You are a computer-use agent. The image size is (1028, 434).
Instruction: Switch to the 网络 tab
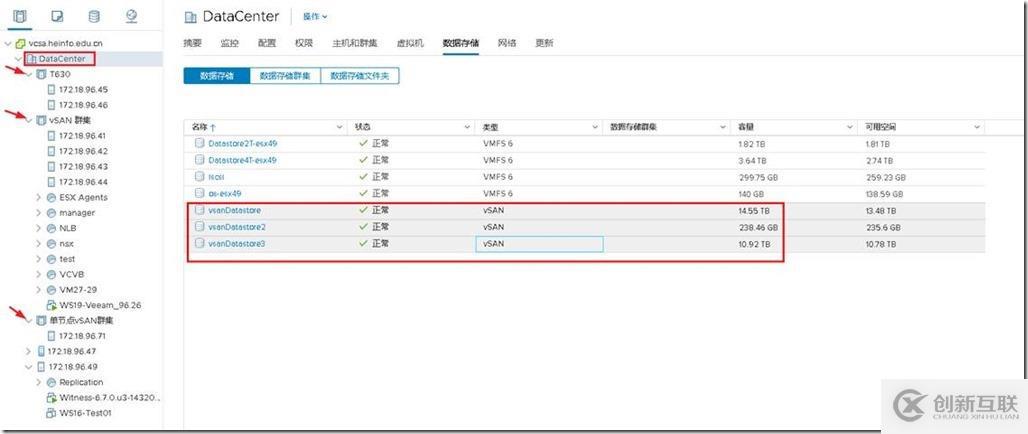[507, 43]
